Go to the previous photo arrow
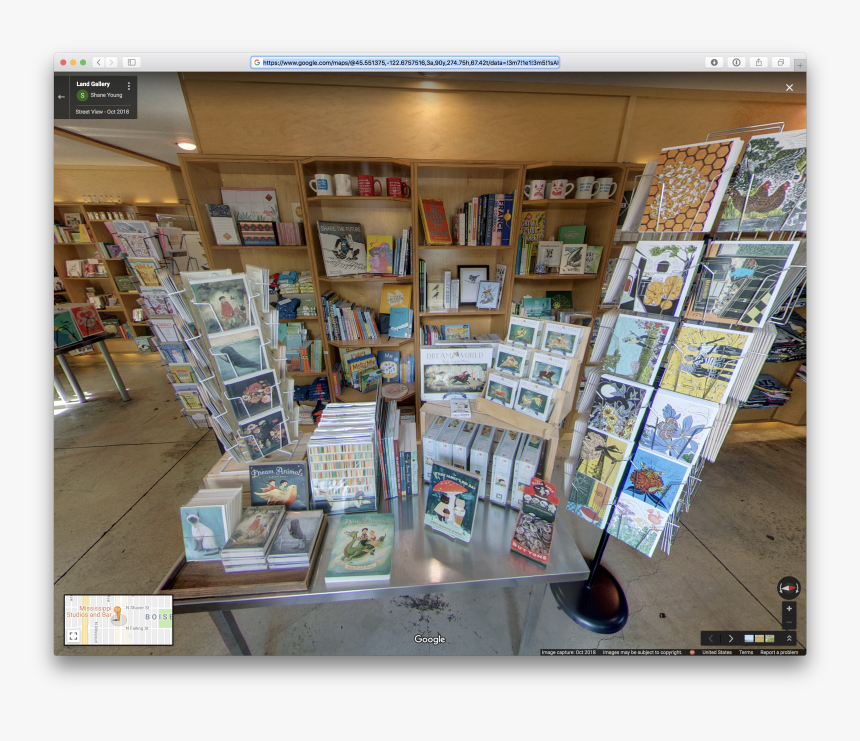Viewport: 860px width, 741px height. pyautogui.click(x=711, y=638)
